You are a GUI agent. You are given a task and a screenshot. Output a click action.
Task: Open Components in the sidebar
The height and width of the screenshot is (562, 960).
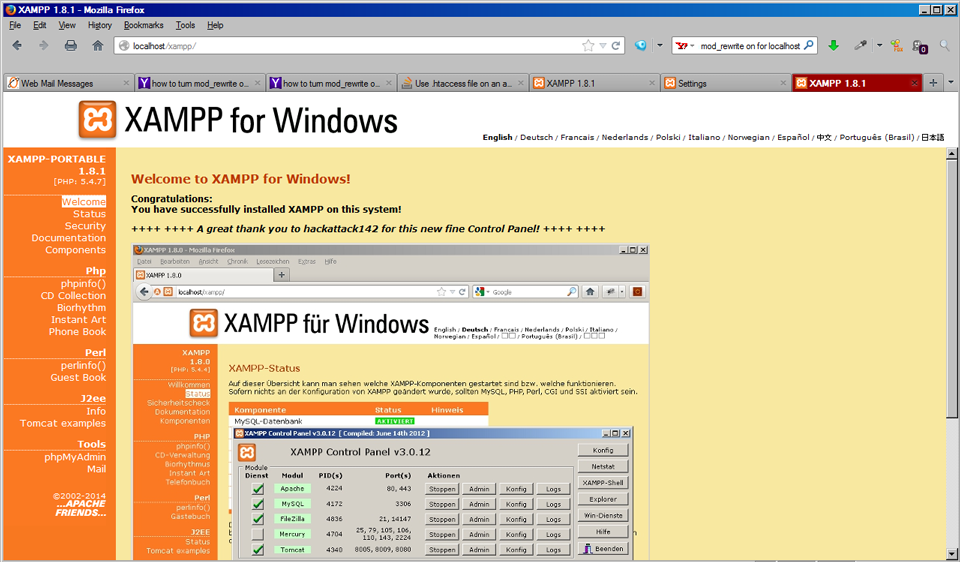75,250
